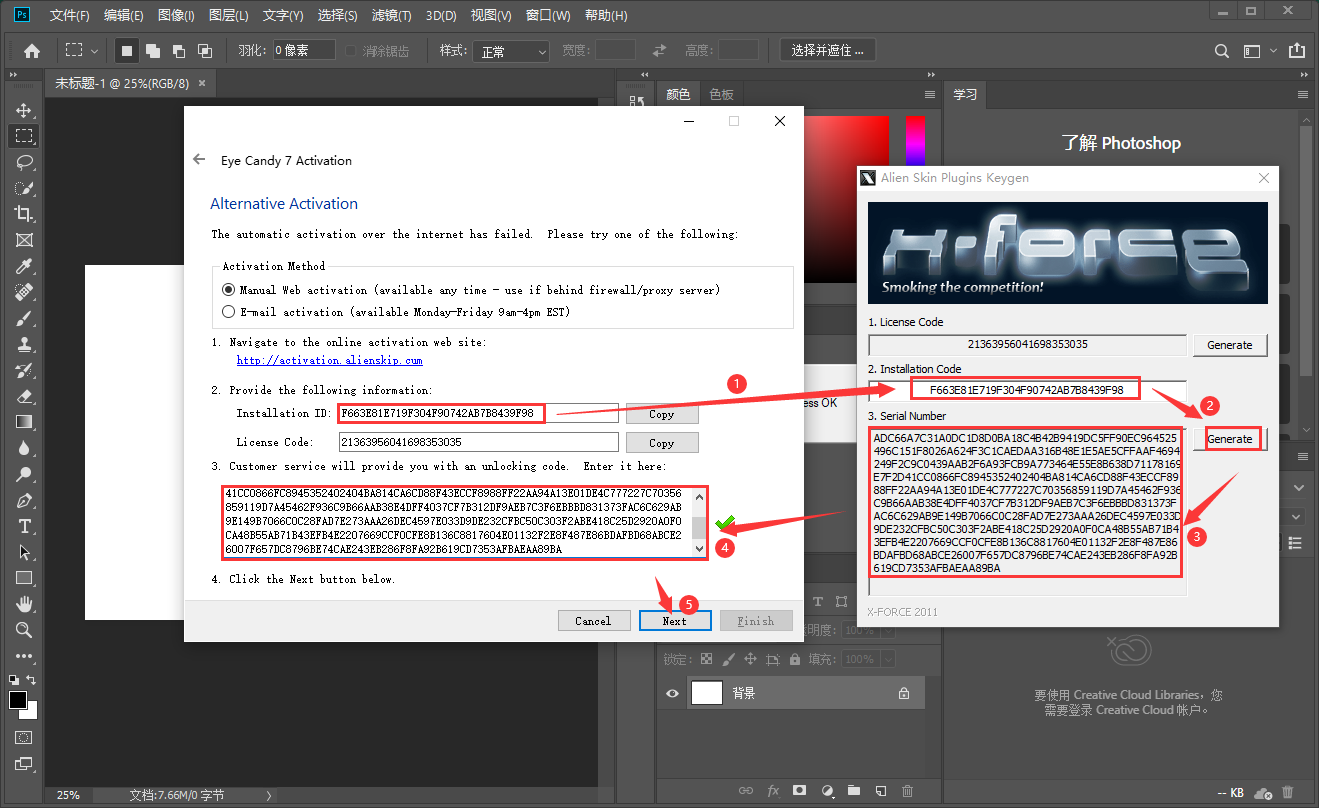Open the 图像(I) menu
The height and width of the screenshot is (808, 1319).
pyautogui.click(x=176, y=16)
